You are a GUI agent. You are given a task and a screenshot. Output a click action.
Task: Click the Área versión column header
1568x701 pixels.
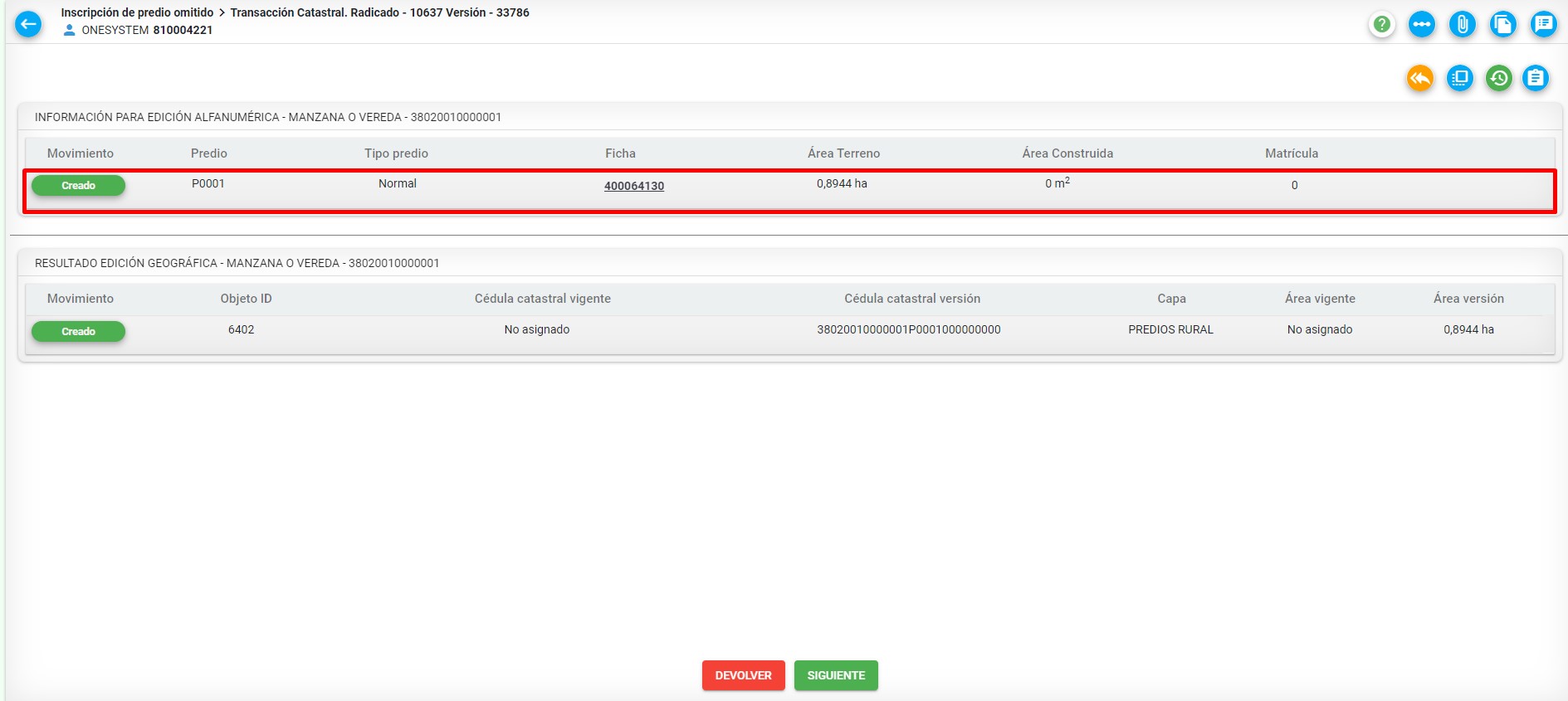tap(1468, 299)
